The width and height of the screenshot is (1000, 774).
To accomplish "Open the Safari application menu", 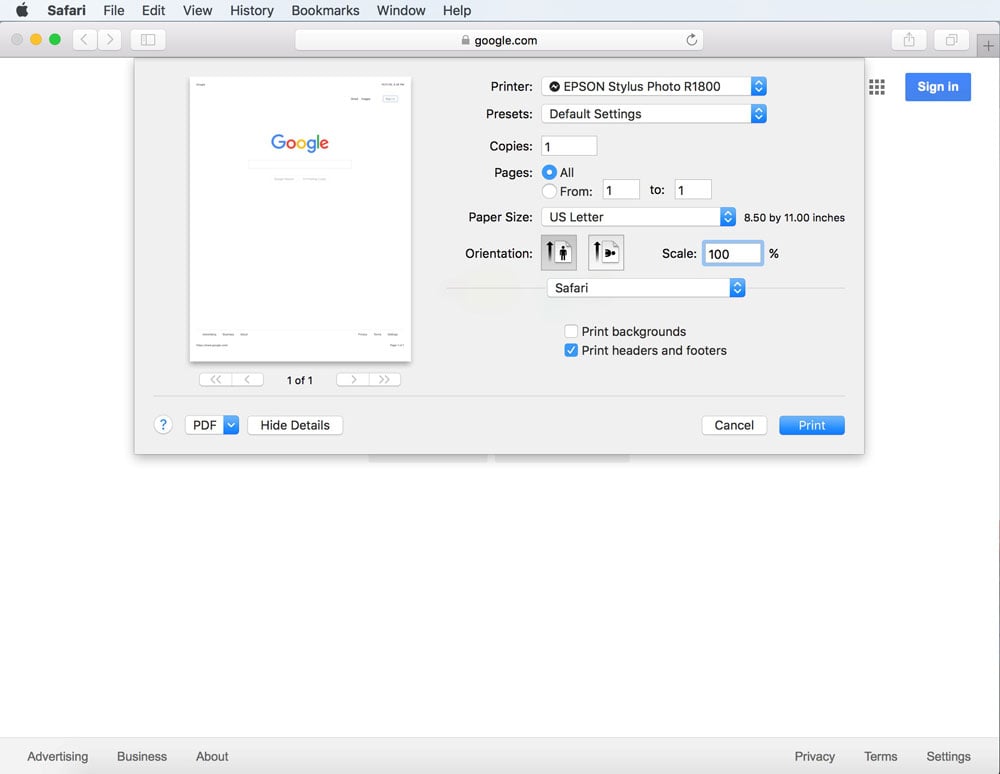I will pyautogui.click(x=66, y=10).
